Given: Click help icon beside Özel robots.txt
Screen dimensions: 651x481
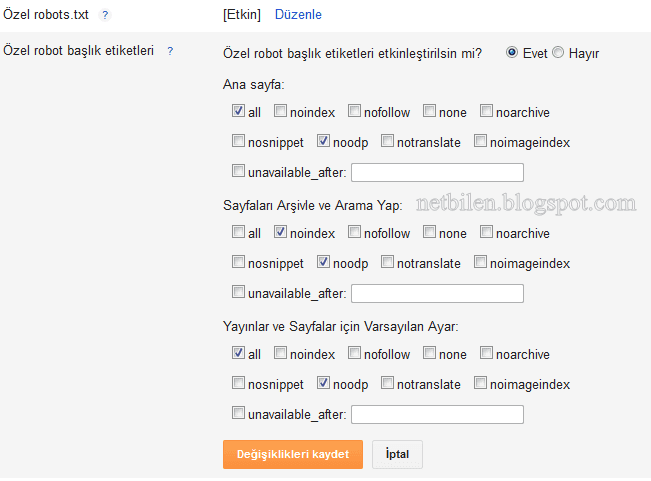Looking at the screenshot, I should pos(105,15).
